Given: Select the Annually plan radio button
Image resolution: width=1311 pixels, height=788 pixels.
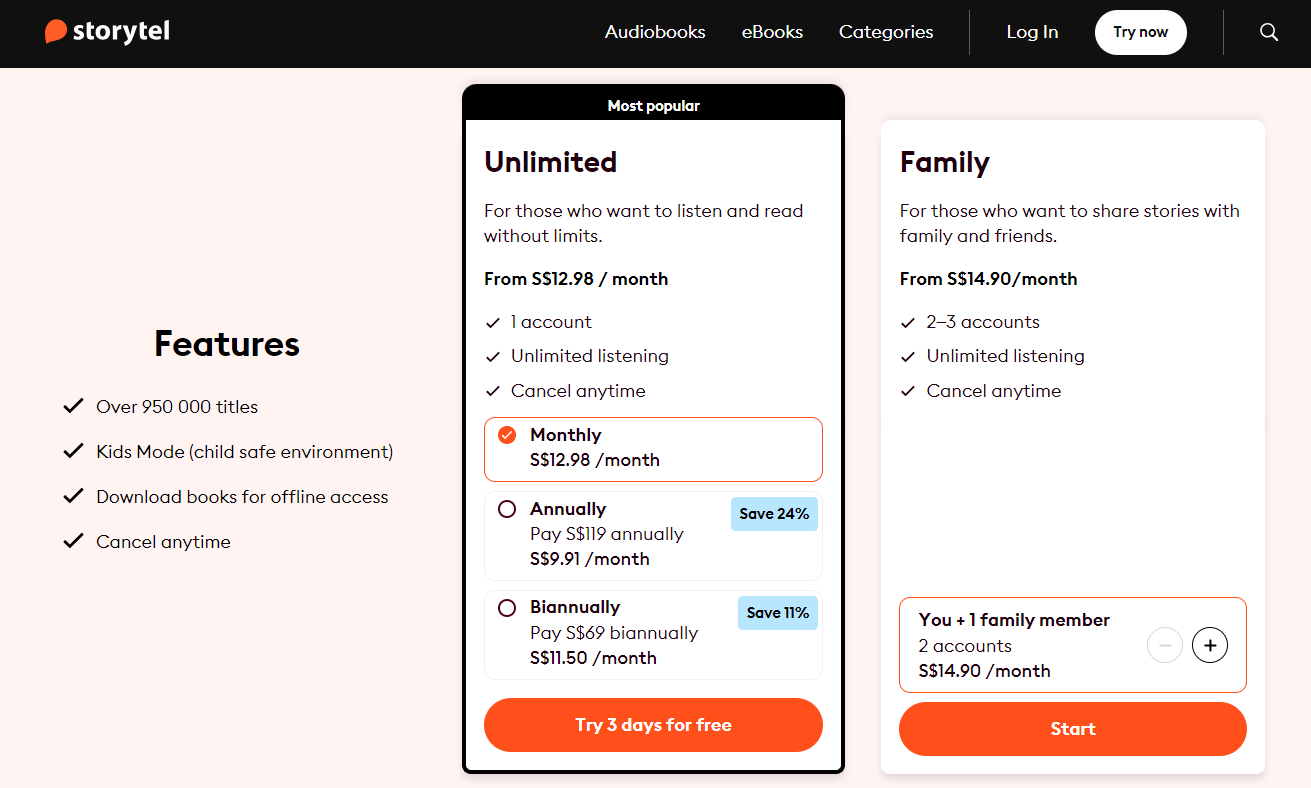Looking at the screenshot, I should pyautogui.click(x=507, y=509).
